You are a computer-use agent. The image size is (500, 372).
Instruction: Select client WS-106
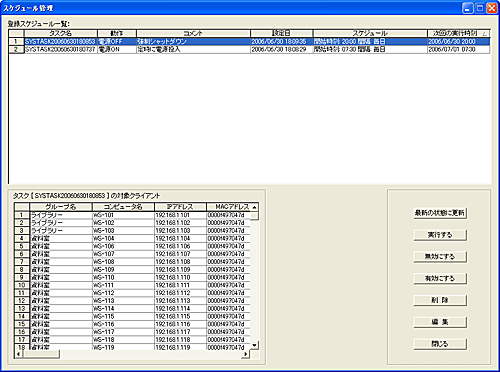pos(123,246)
